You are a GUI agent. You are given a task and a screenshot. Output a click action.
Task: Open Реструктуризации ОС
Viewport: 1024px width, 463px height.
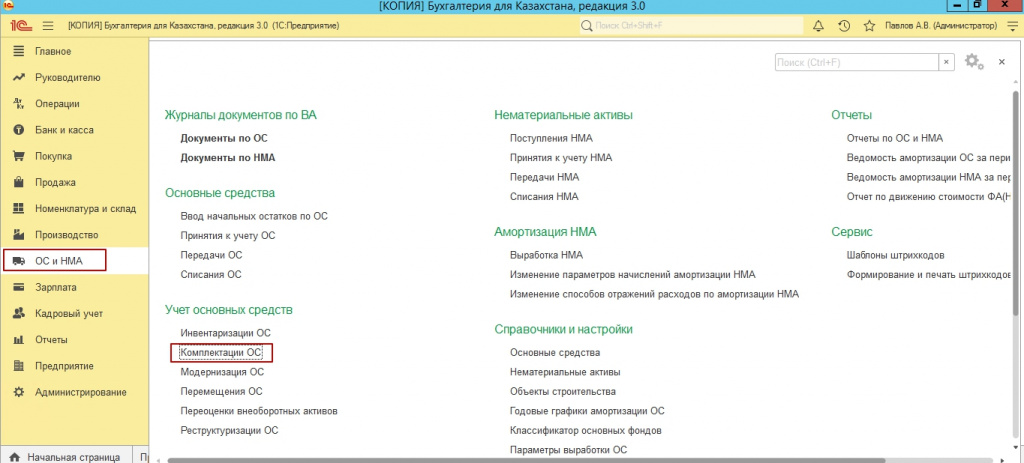(x=229, y=430)
